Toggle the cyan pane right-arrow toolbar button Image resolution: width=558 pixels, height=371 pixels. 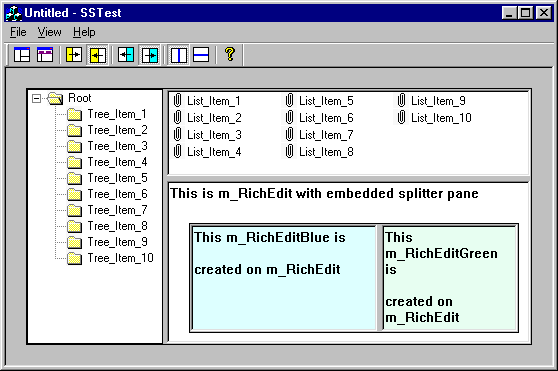click(x=149, y=55)
